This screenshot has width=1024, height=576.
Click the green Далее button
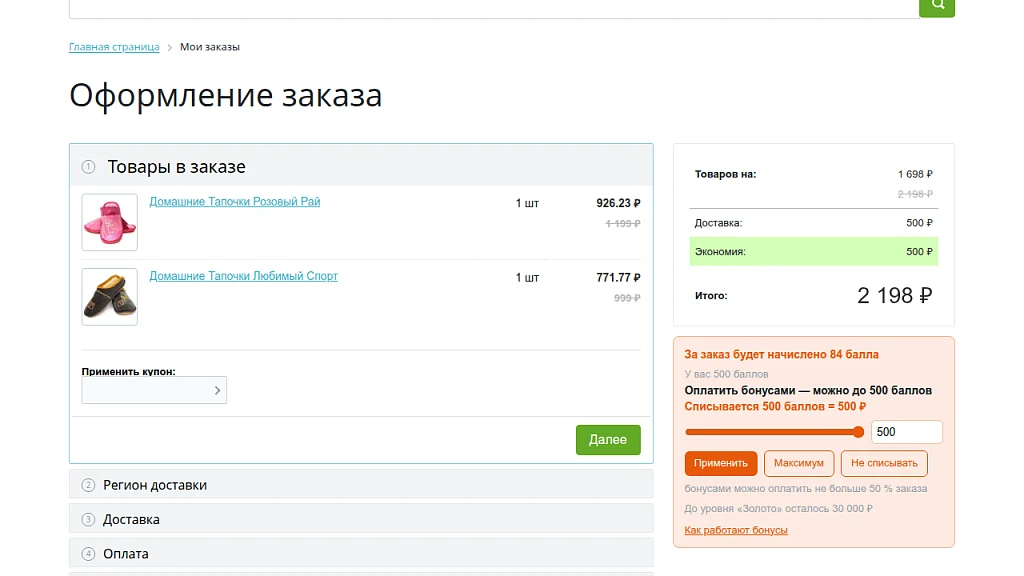click(x=608, y=440)
